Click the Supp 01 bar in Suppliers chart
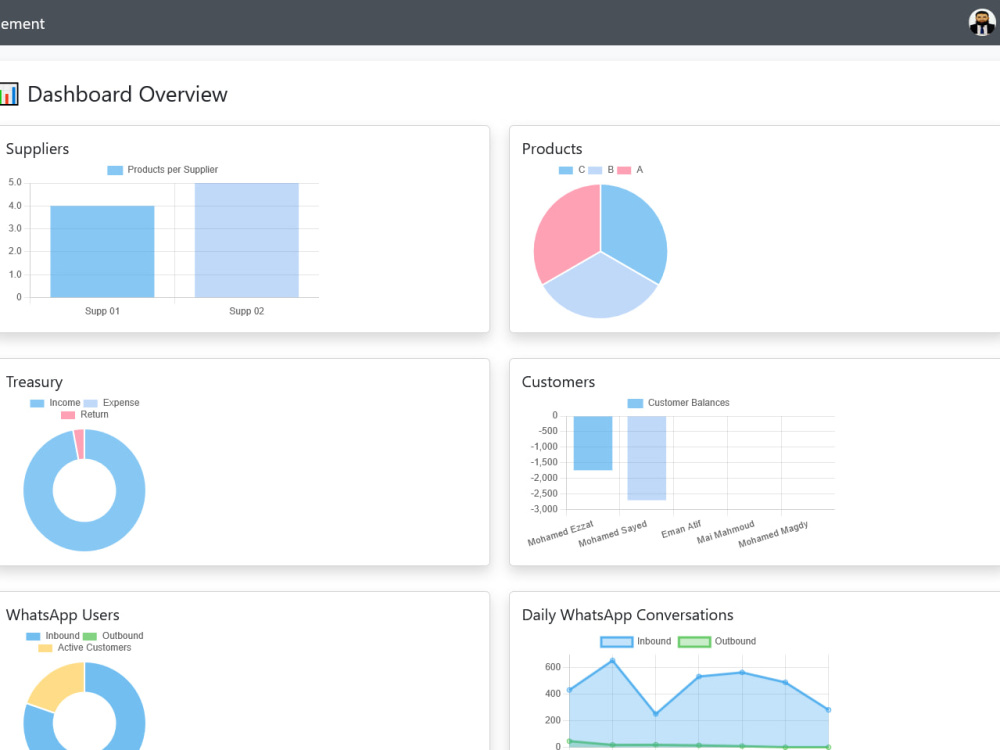 click(x=102, y=251)
